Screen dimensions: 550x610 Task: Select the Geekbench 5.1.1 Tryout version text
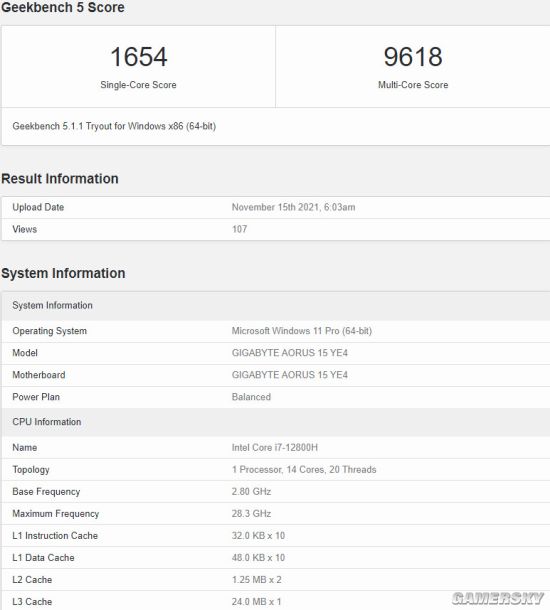pos(114,126)
